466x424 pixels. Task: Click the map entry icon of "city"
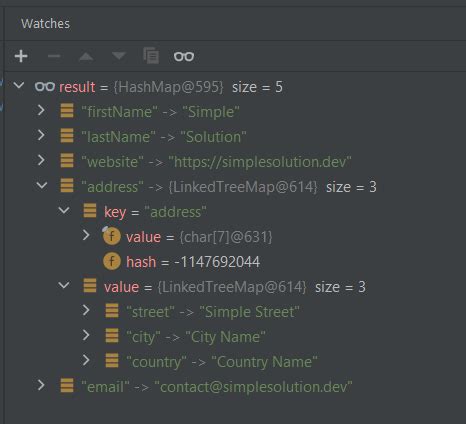coord(112,336)
